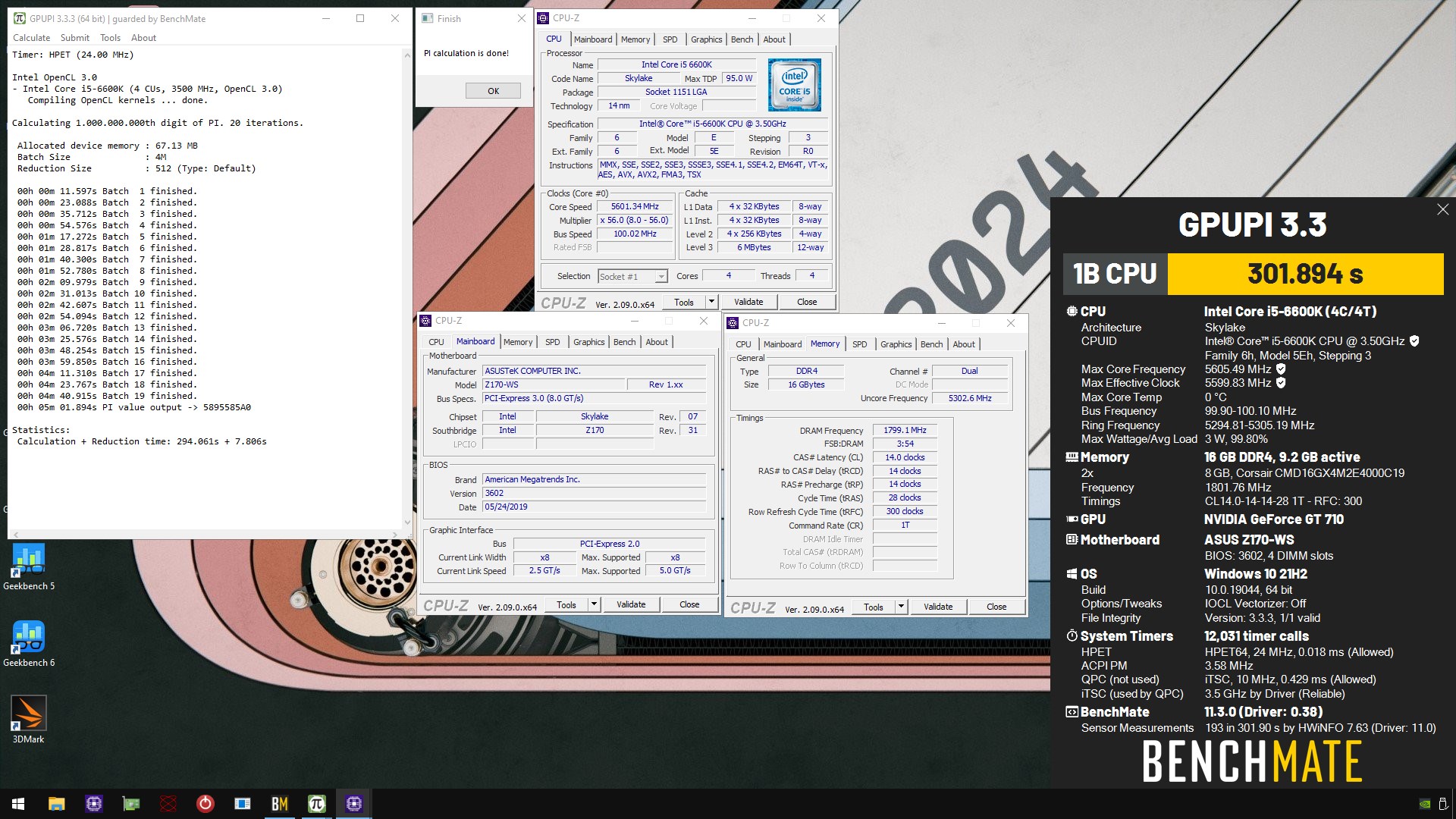Open the Geekbench 6 desktop shortcut
Screen dimensions: 1456x819
[x=28, y=644]
